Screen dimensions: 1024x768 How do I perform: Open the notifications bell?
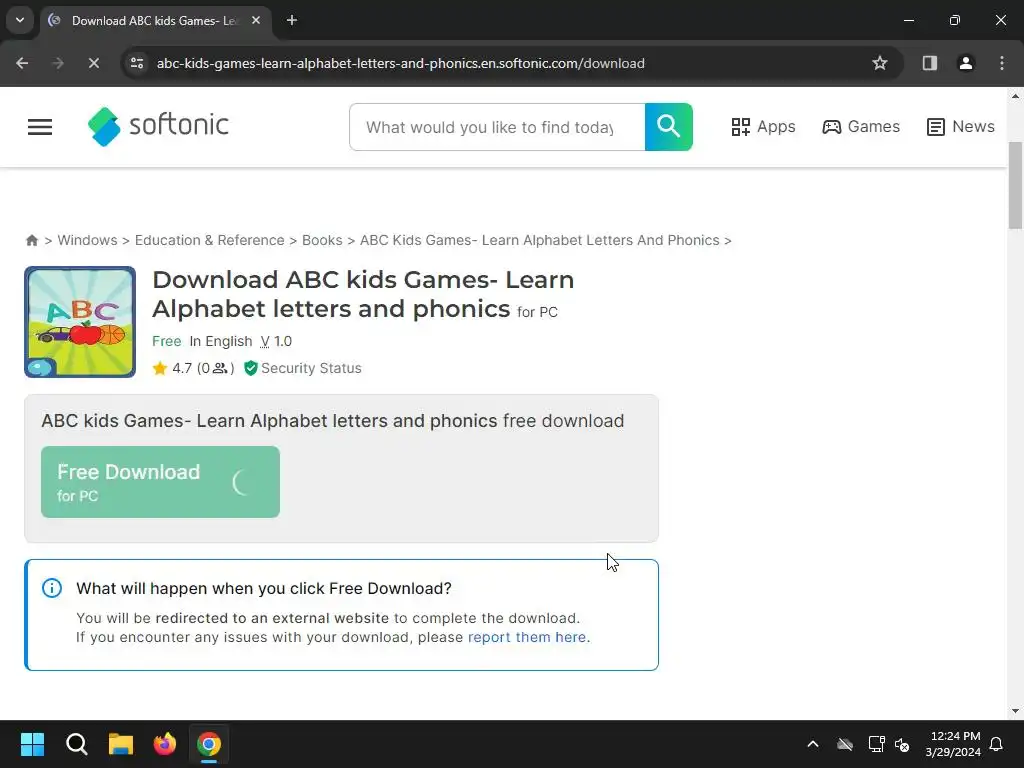coord(997,744)
